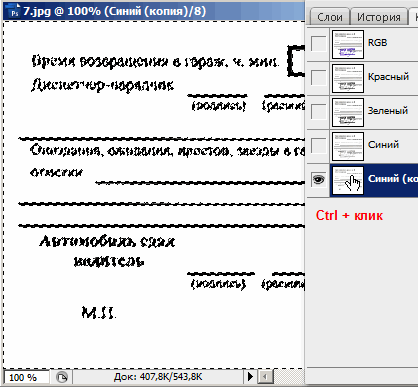The height and width of the screenshot is (387, 418).
Task: Toggle visibility of Синий channel
Action: tap(318, 146)
